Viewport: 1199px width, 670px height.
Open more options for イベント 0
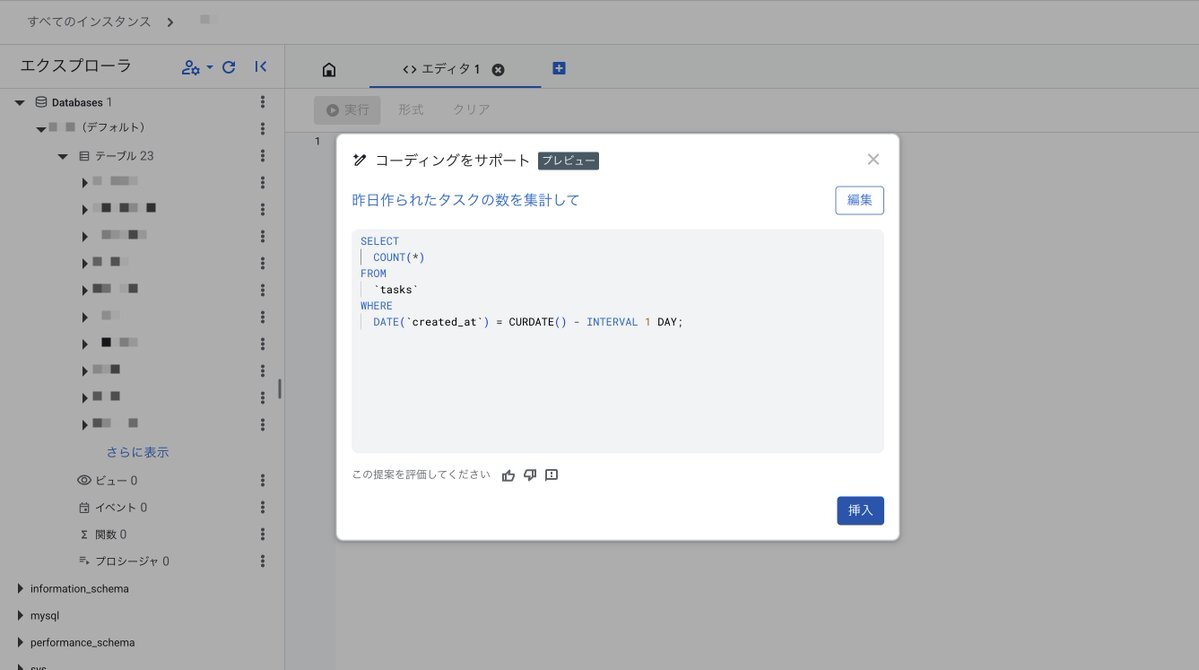click(x=262, y=507)
